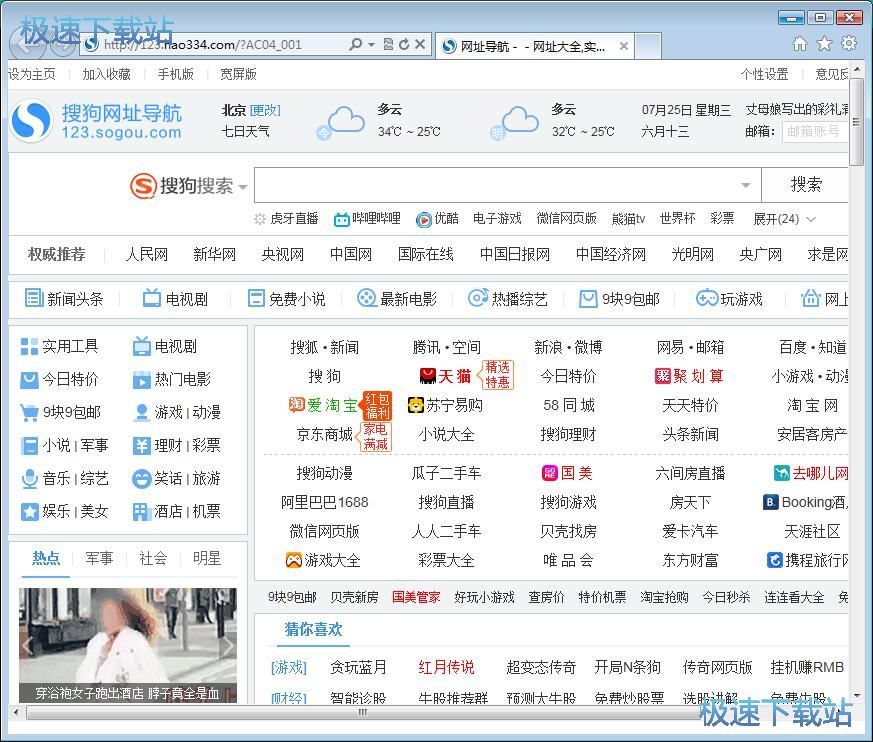Click tomorrow's weather cloud icon
The image size is (873, 742).
[x=514, y=122]
